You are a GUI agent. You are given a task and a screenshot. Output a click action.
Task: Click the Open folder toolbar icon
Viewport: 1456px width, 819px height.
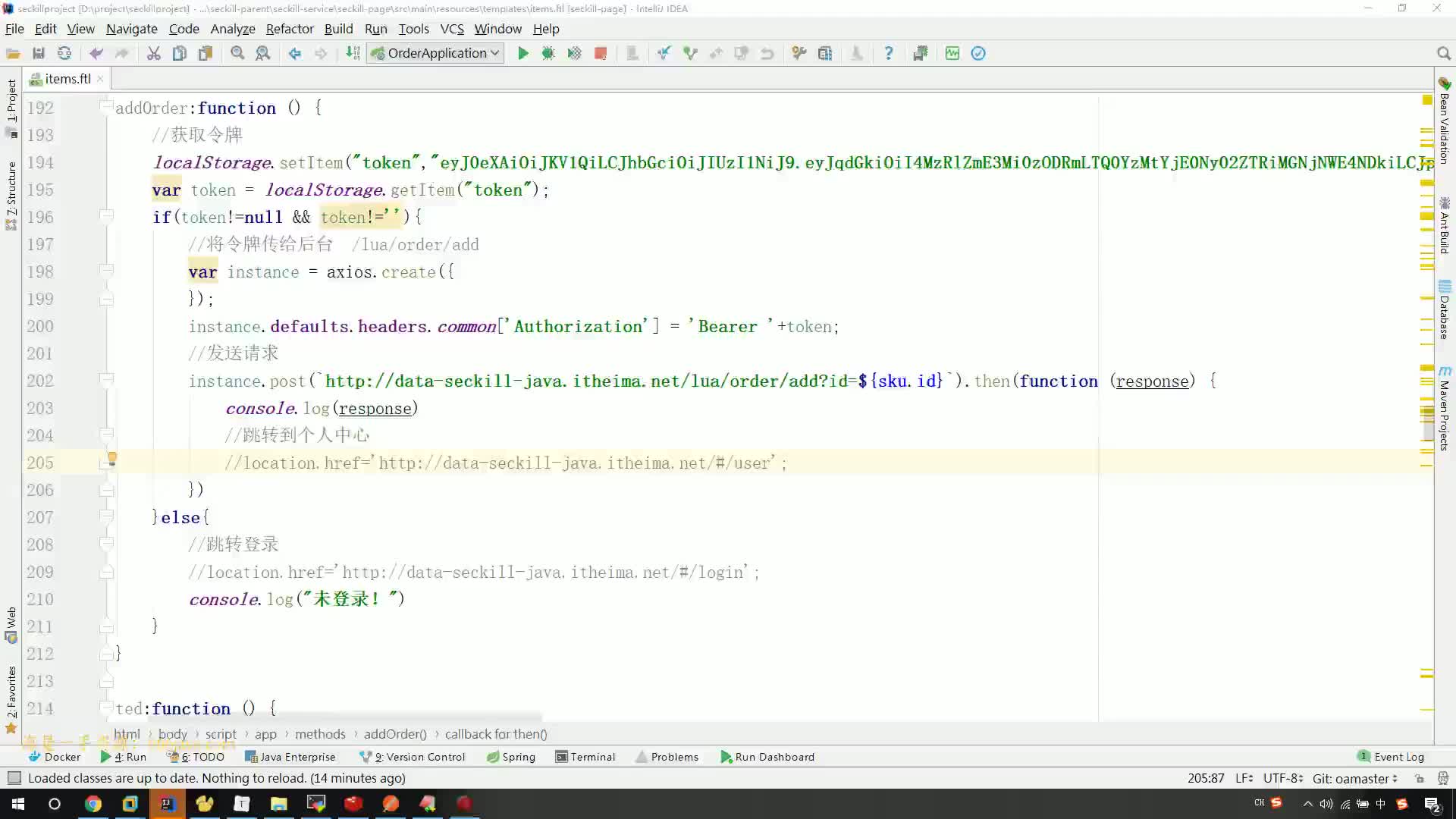coord(13,53)
